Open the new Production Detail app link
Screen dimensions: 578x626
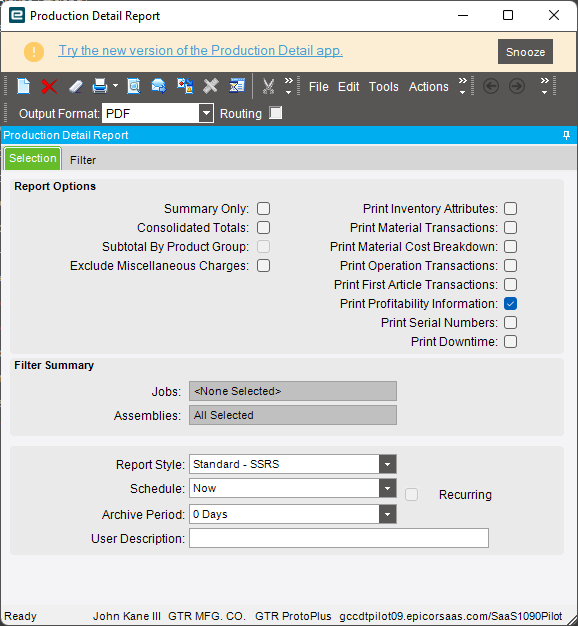pos(201,51)
